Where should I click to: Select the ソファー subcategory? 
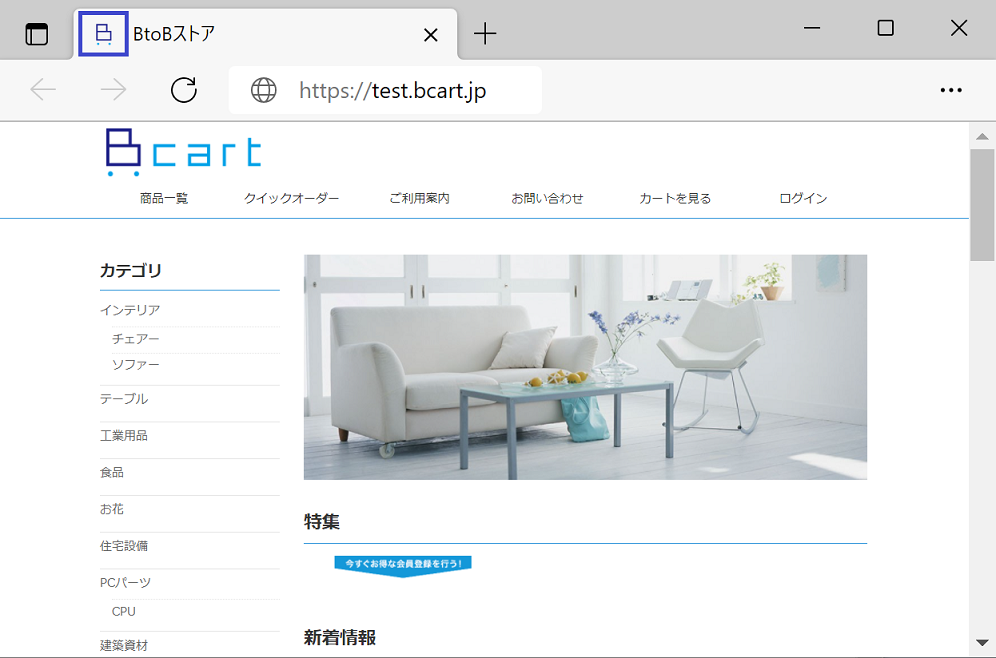[136, 365]
